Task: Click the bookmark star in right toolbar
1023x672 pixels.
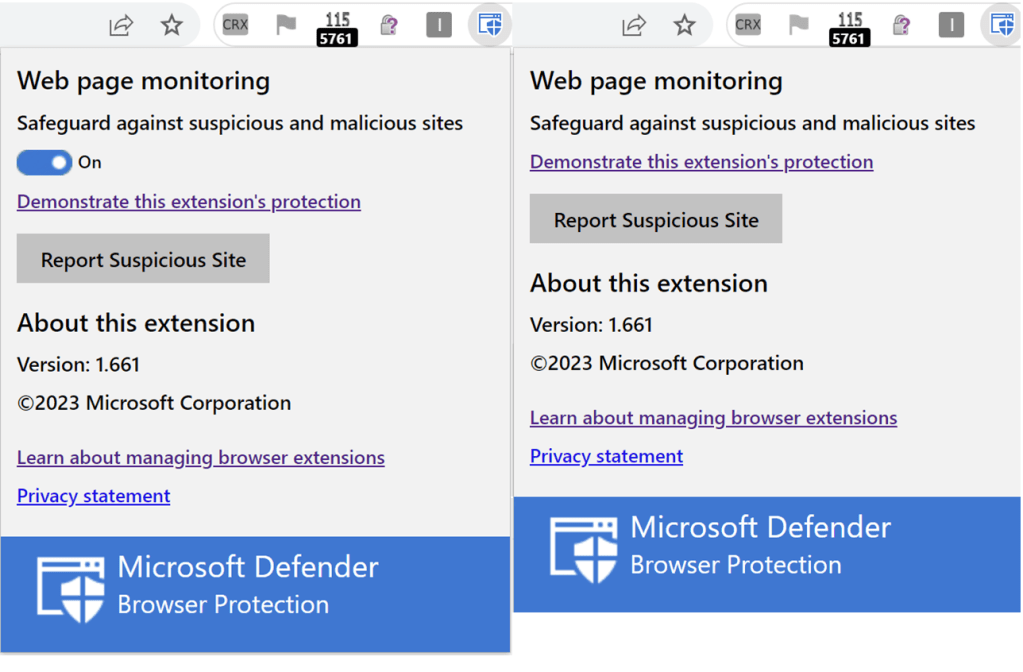Action: point(684,26)
